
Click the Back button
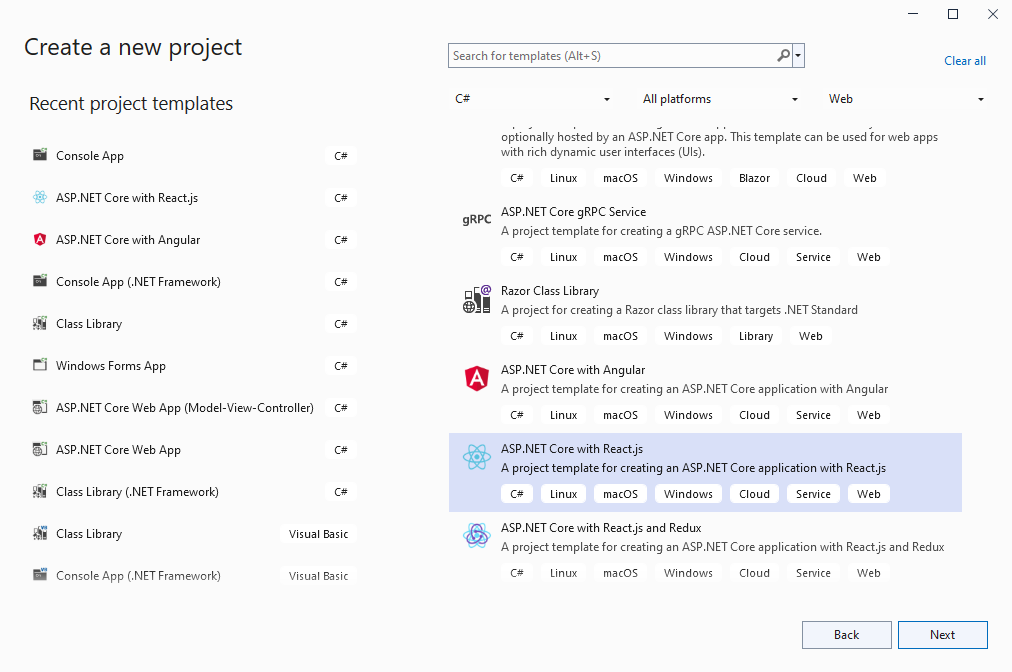tap(847, 635)
